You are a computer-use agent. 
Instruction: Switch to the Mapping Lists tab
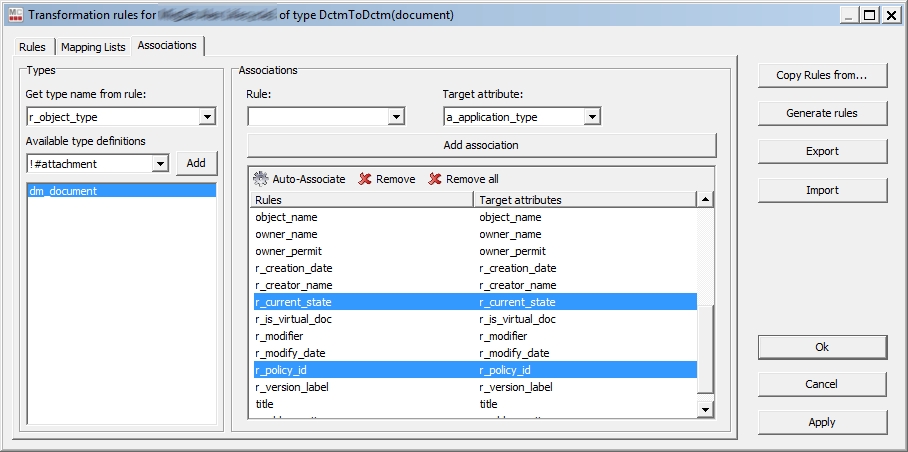pyautogui.click(x=93, y=47)
